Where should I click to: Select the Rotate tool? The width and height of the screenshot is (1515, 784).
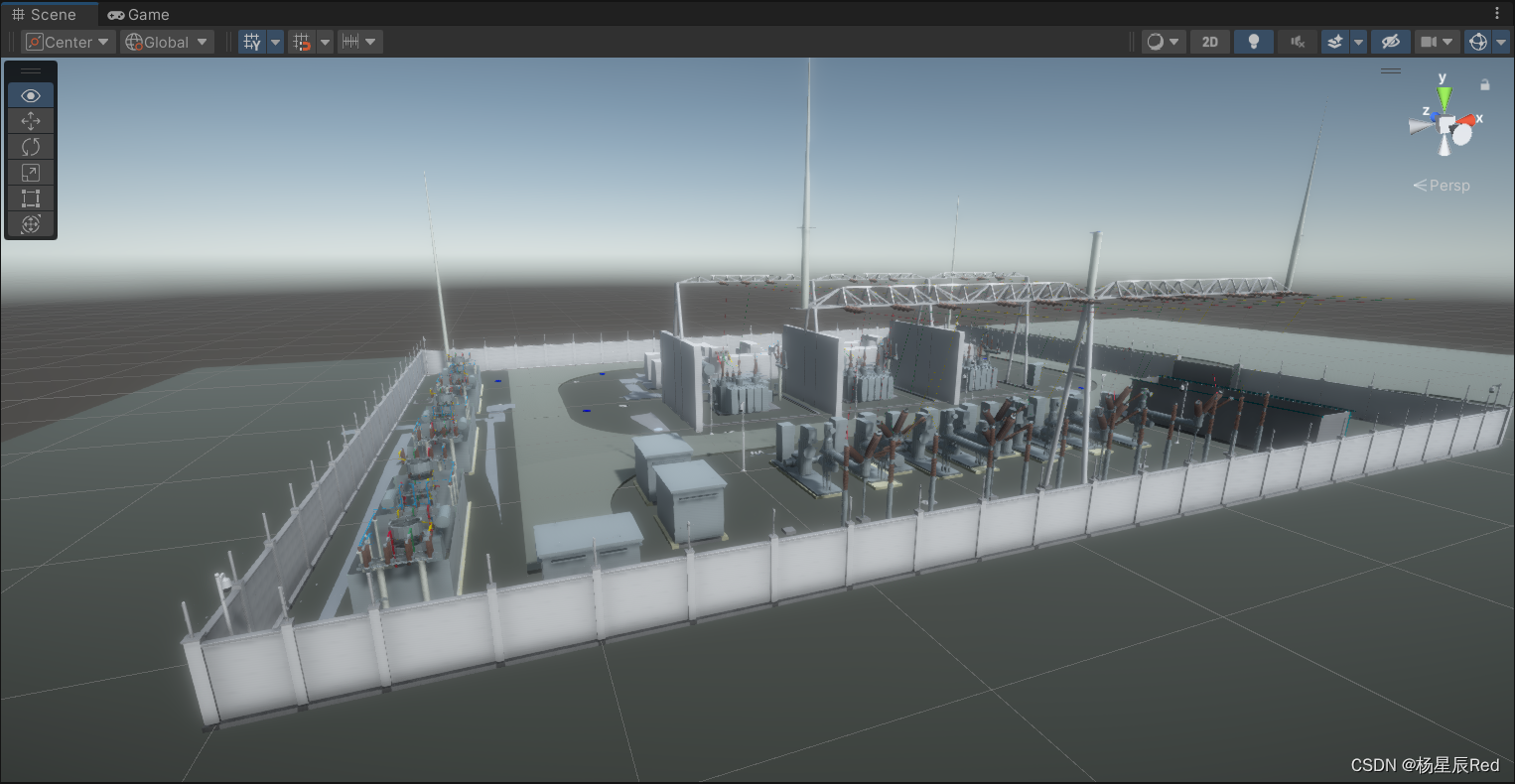tap(30, 146)
